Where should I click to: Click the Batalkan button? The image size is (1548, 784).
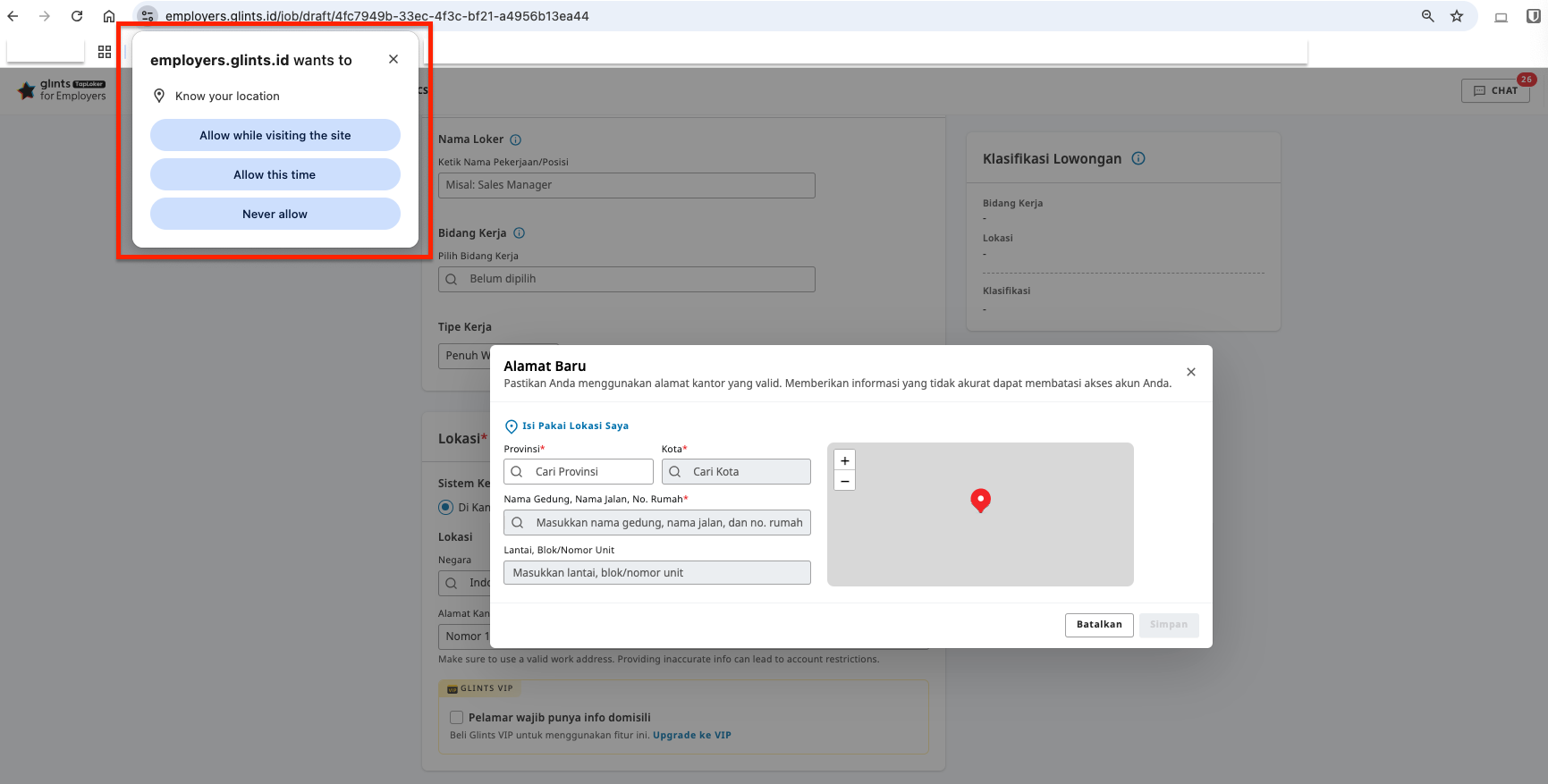click(x=1099, y=625)
